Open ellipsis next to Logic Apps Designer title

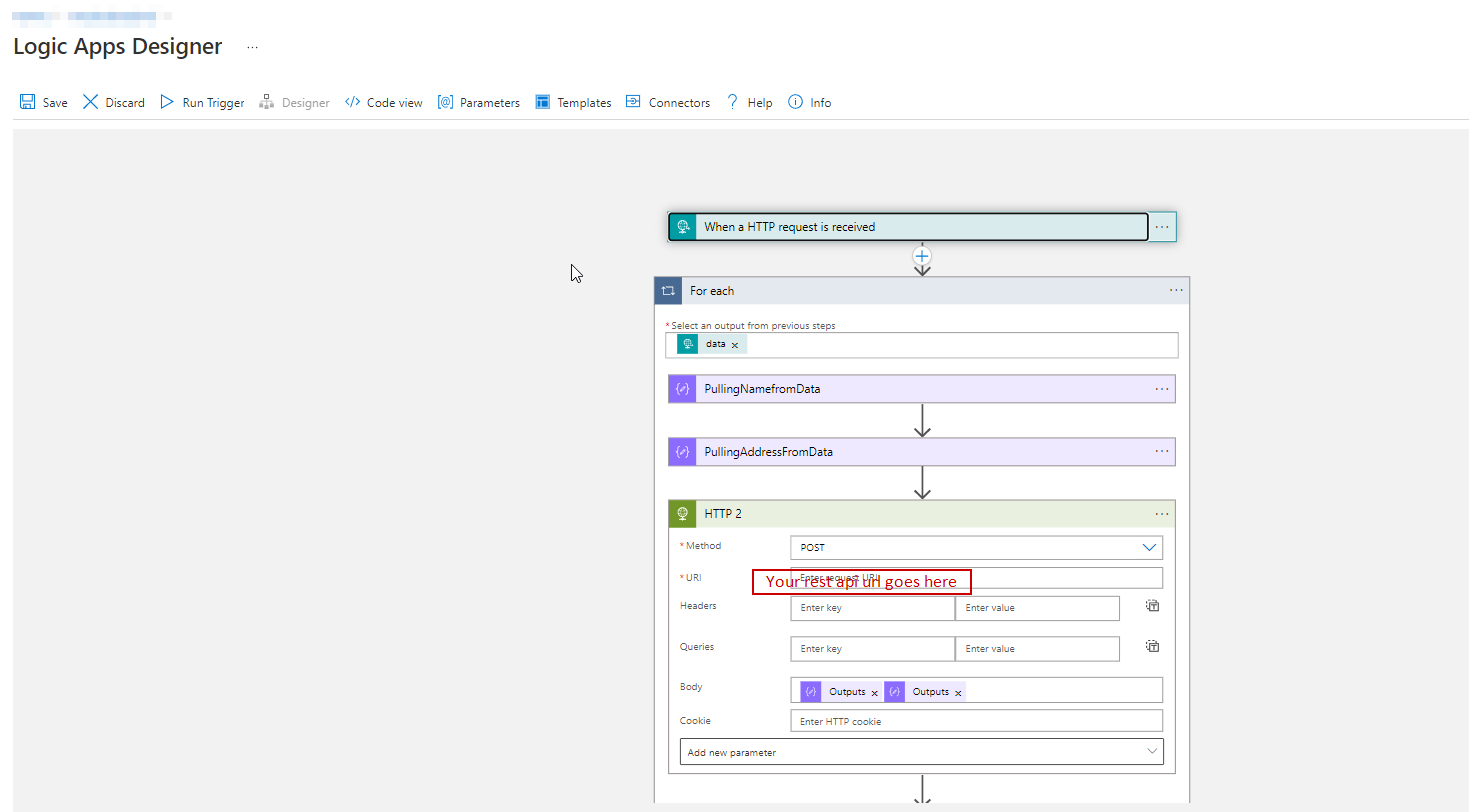[x=252, y=47]
